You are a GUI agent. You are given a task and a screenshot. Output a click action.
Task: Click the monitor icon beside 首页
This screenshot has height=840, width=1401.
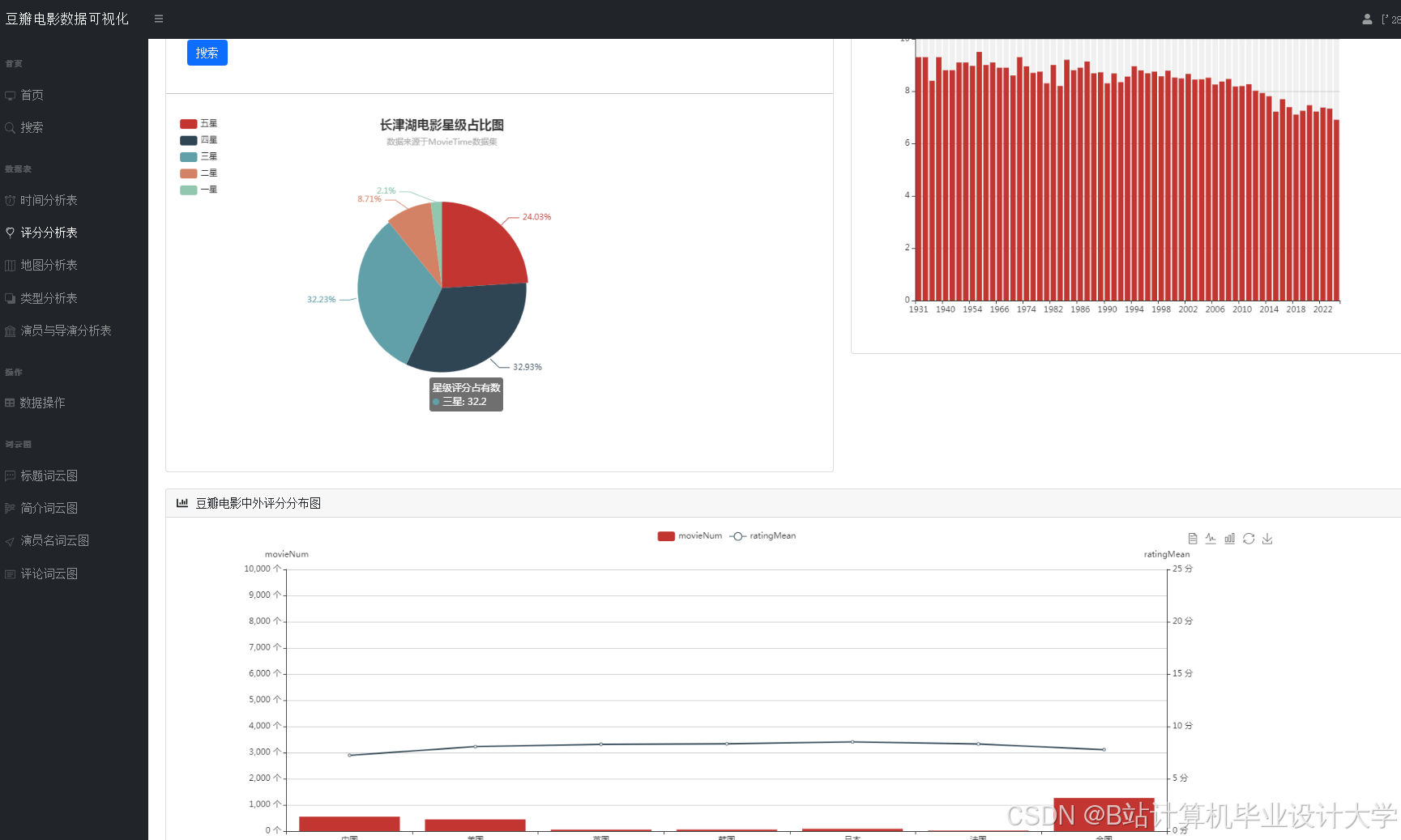point(11,96)
